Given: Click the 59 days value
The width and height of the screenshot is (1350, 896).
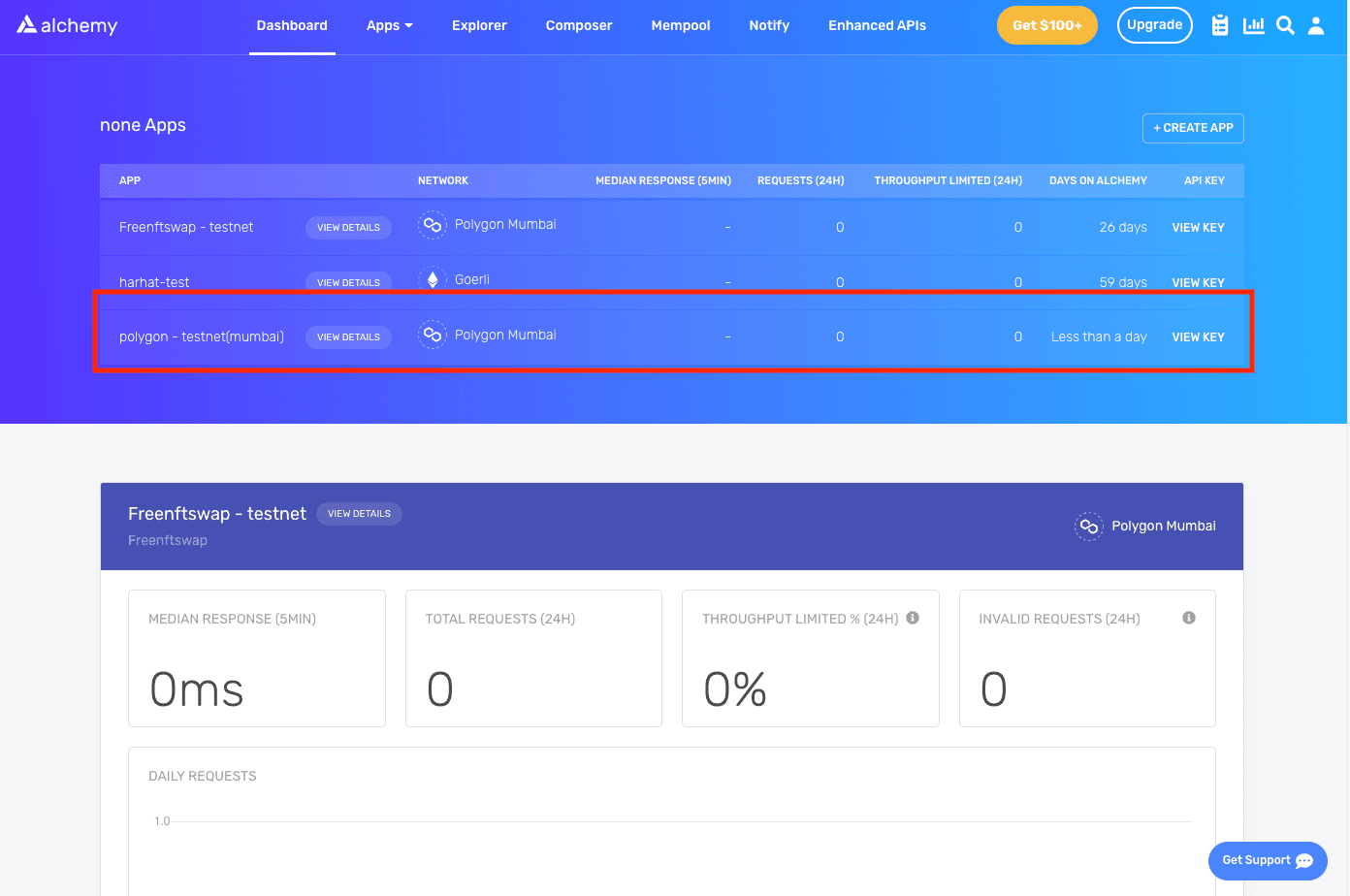Looking at the screenshot, I should click(x=1123, y=283).
